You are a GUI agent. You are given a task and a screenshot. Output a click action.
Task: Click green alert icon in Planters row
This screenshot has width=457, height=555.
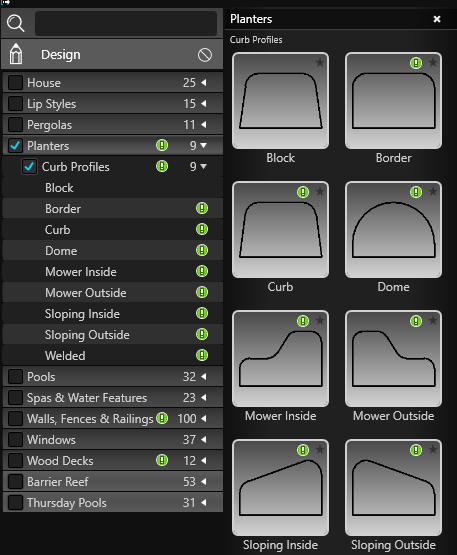point(162,145)
